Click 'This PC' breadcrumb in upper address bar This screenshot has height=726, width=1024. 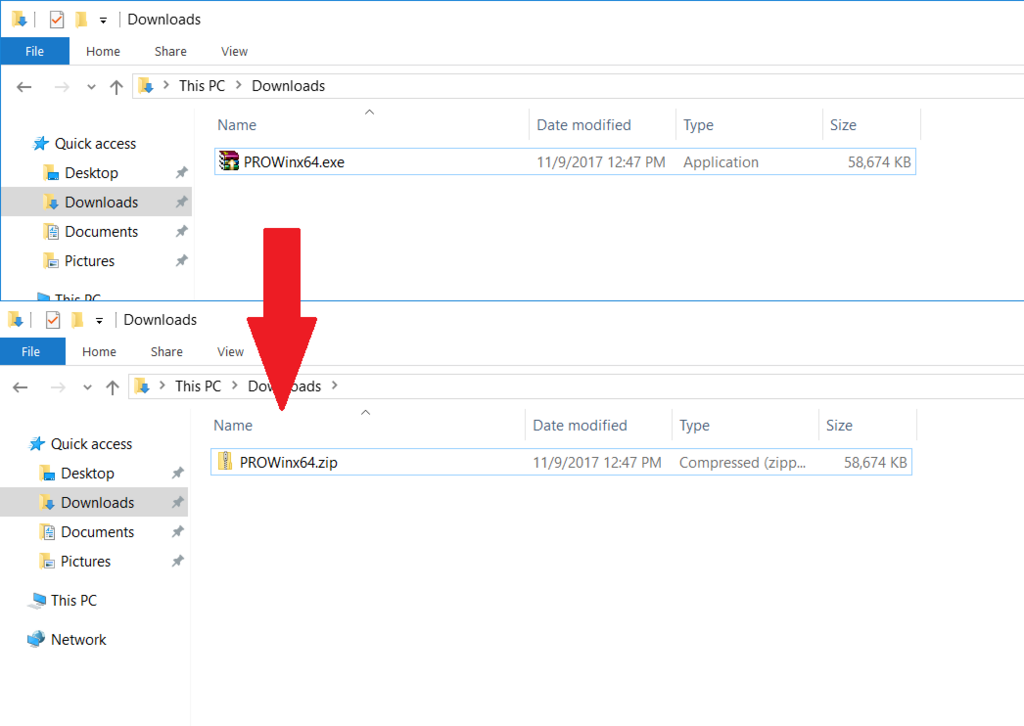202,86
